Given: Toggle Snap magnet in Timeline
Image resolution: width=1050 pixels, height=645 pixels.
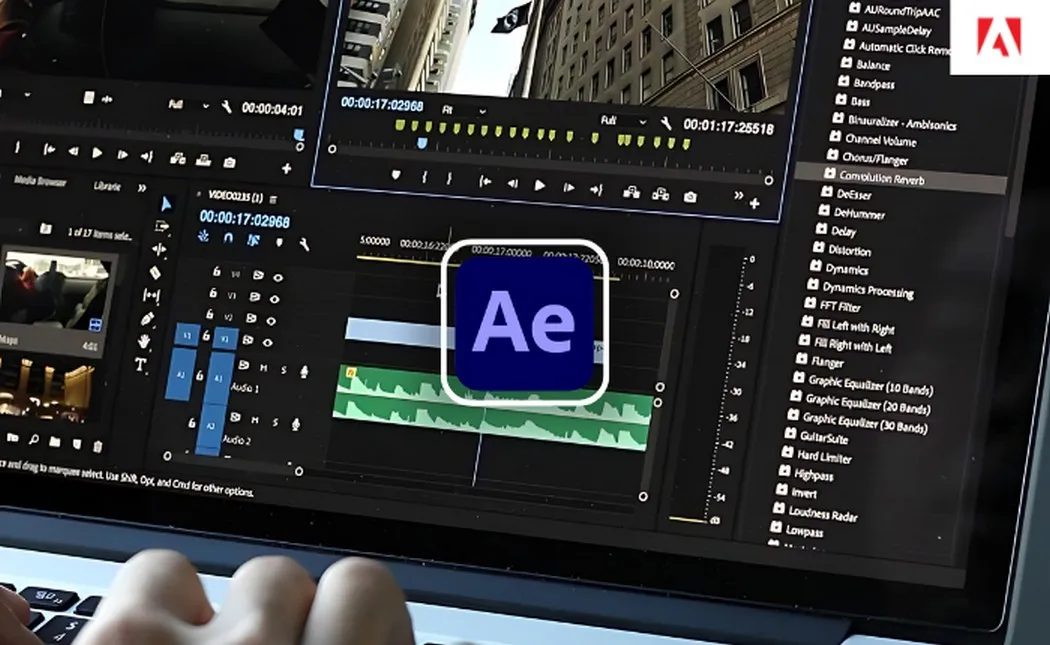Looking at the screenshot, I should (228, 238).
